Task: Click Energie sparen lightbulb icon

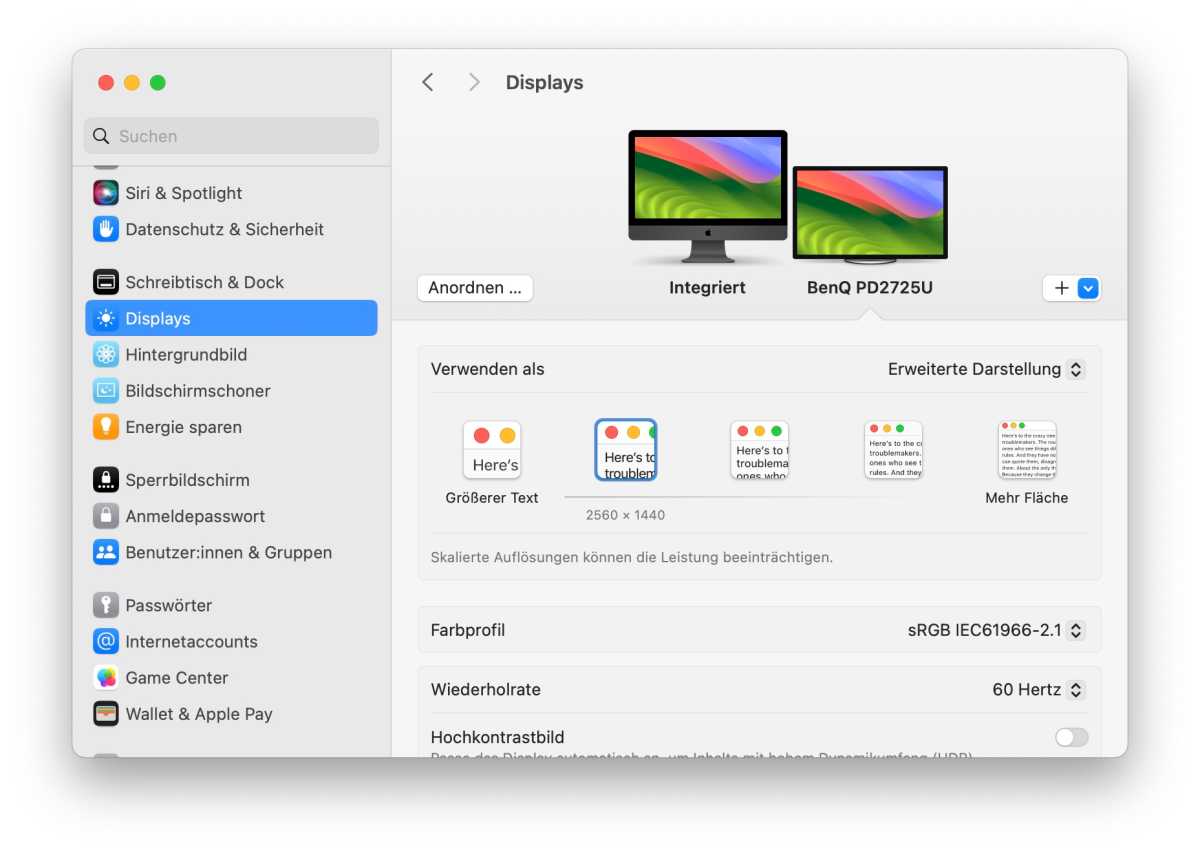Action: click(106, 427)
